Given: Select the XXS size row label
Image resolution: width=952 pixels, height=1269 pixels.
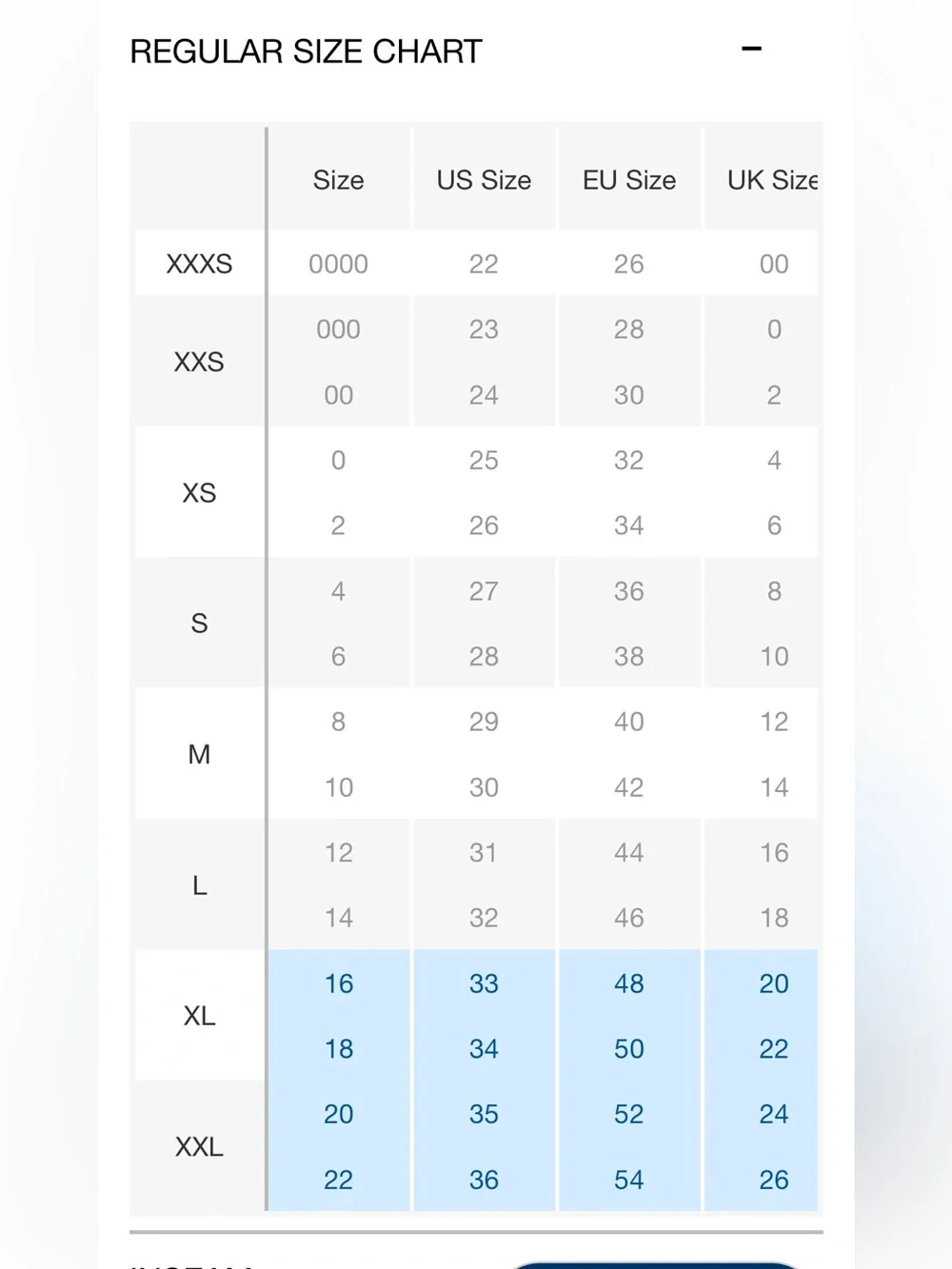Looking at the screenshot, I should (x=199, y=362).
